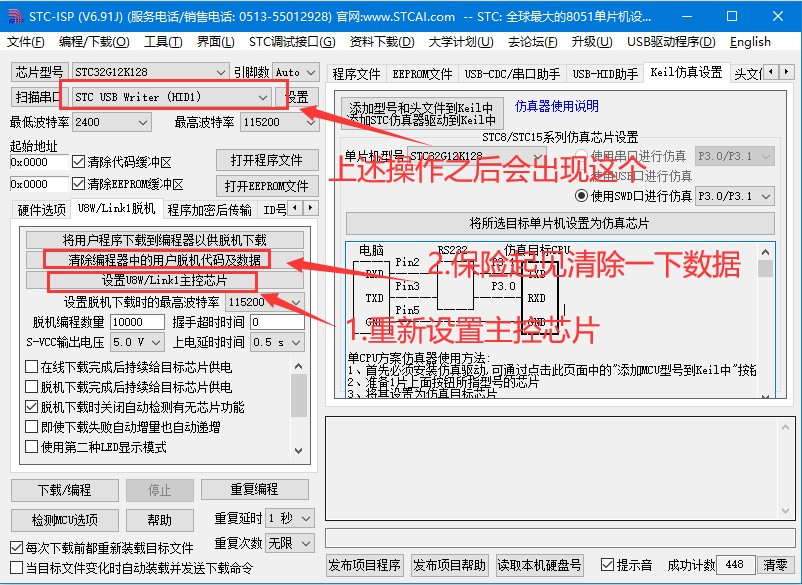Click the 检测MCU选项 button
This screenshot has height=585, width=802.
pyautogui.click(x=64, y=520)
